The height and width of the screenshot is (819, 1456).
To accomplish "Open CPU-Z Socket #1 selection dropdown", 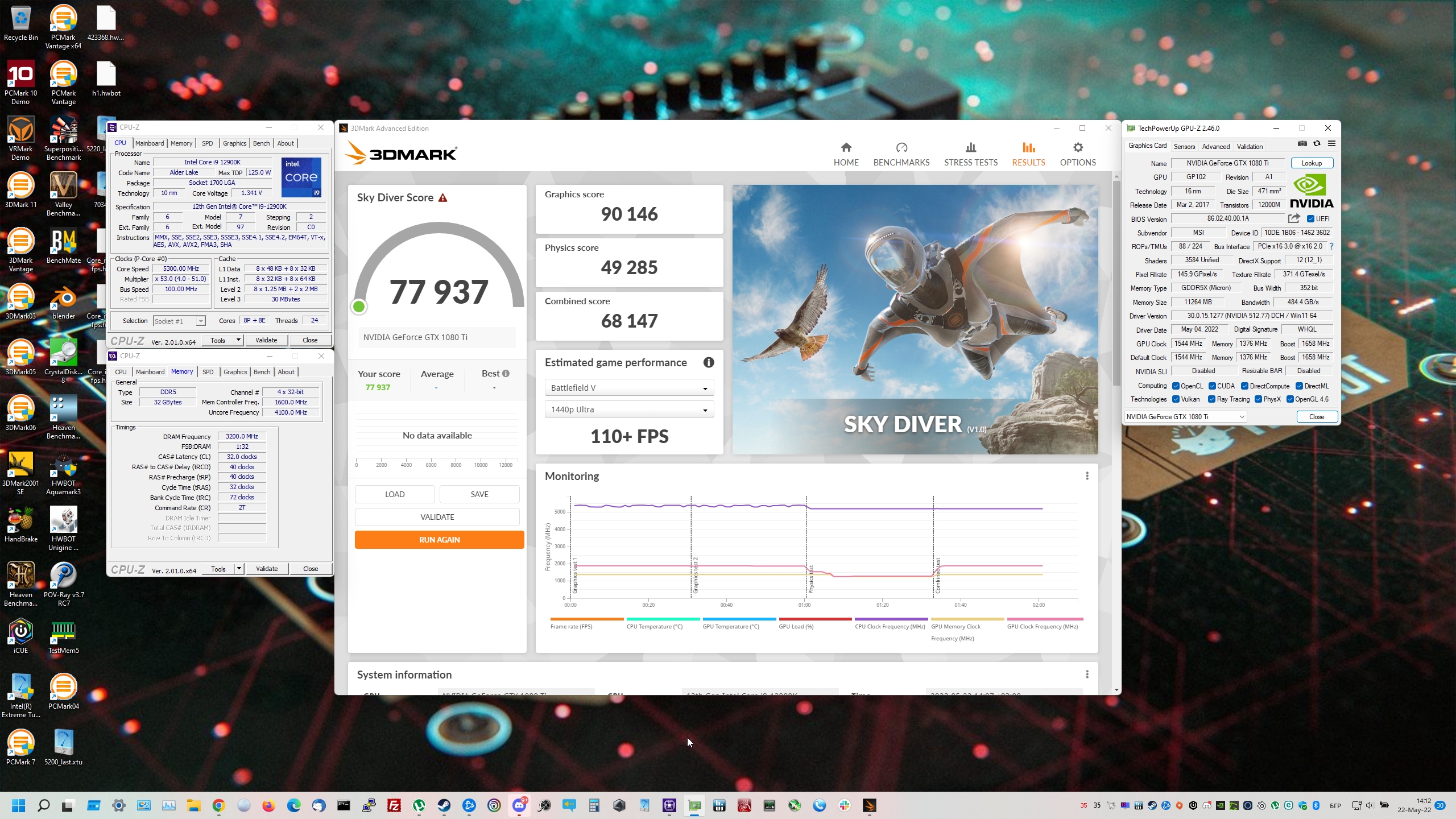I will 179,321.
